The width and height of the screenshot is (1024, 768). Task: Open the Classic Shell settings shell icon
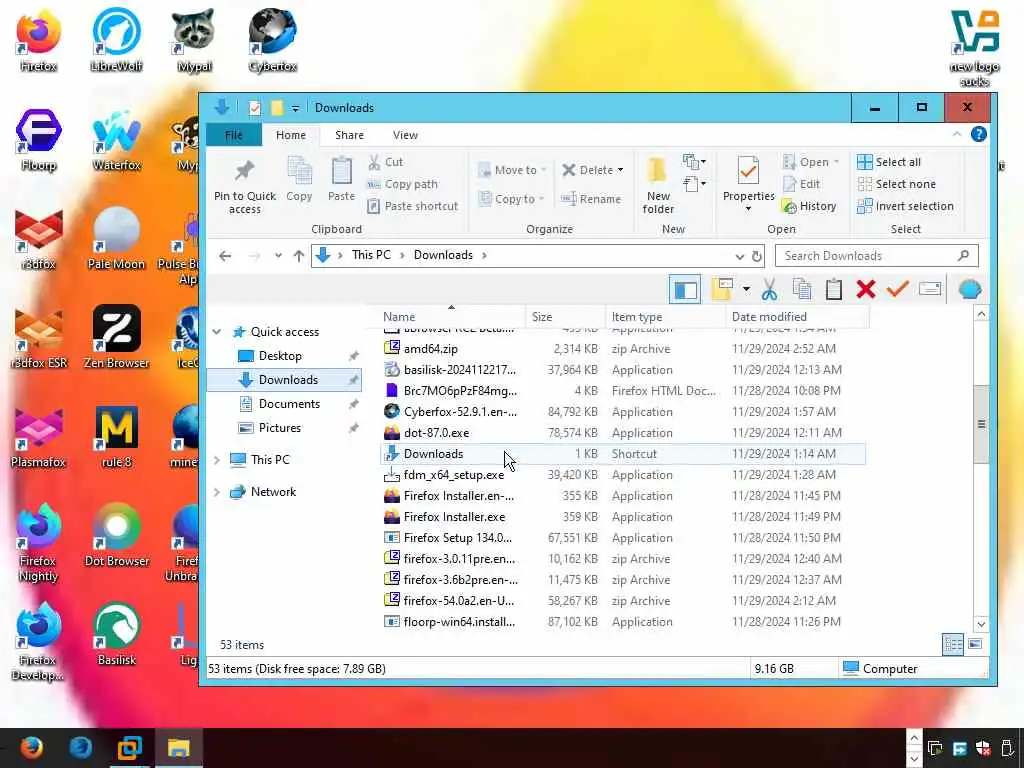[x=970, y=289]
